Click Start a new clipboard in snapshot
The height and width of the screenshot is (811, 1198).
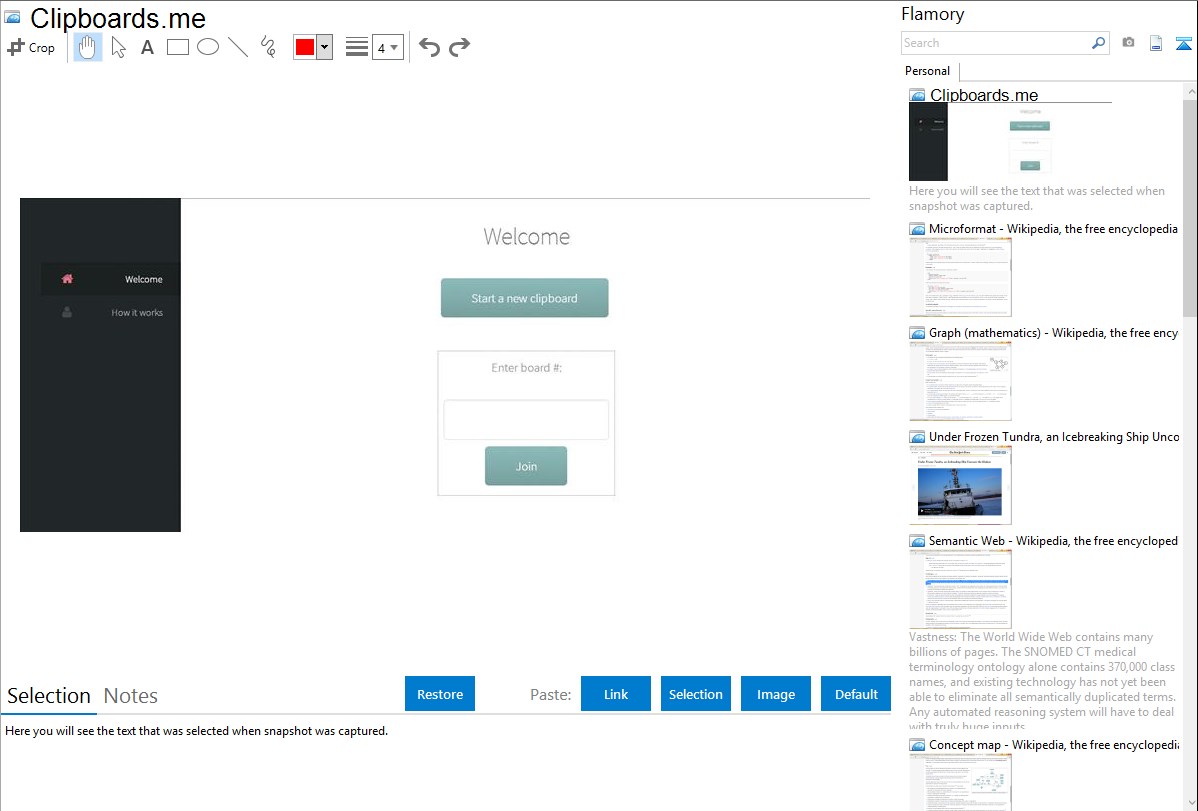(x=524, y=298)
